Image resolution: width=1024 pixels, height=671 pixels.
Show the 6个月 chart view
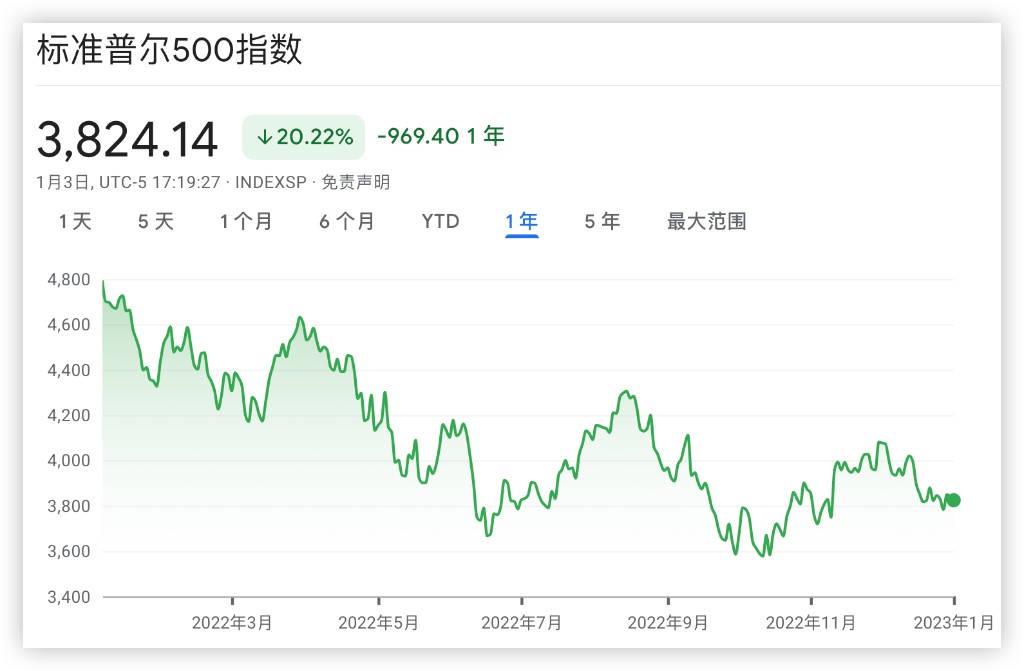click(347, 221)
